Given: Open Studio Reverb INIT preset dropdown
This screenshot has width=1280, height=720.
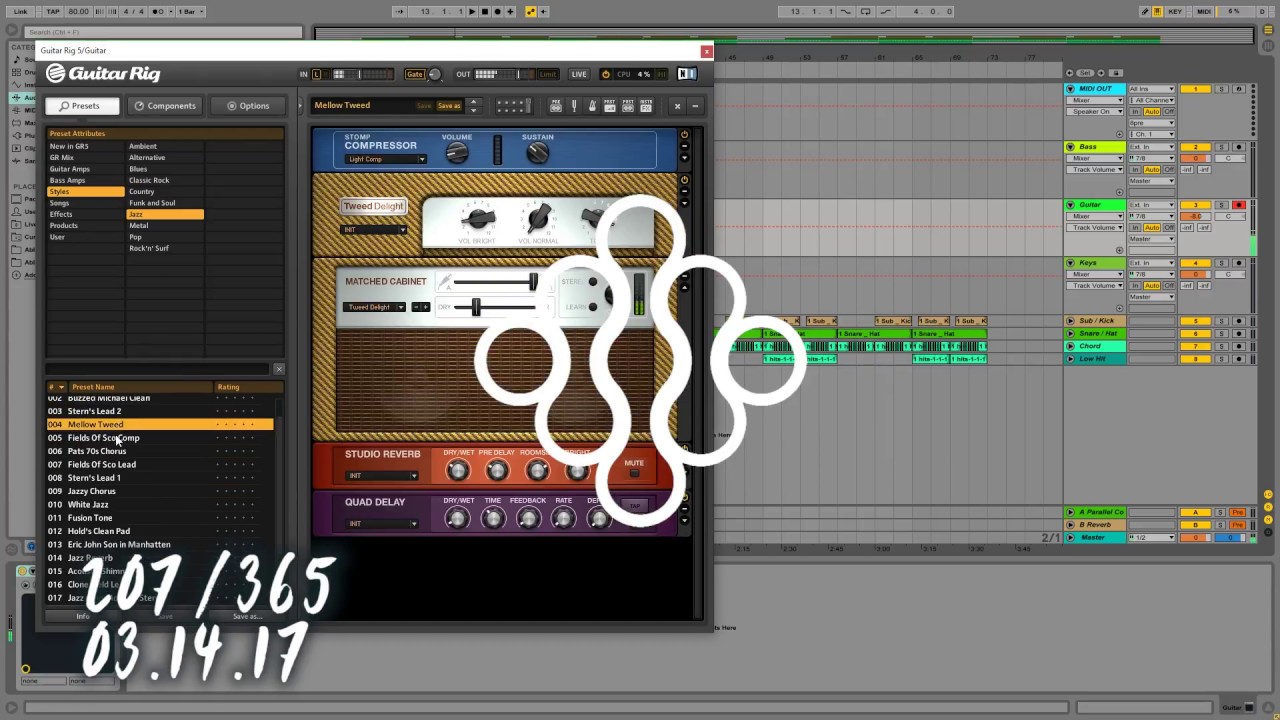Looking at the screenshot, I should (x=382, y=476).
